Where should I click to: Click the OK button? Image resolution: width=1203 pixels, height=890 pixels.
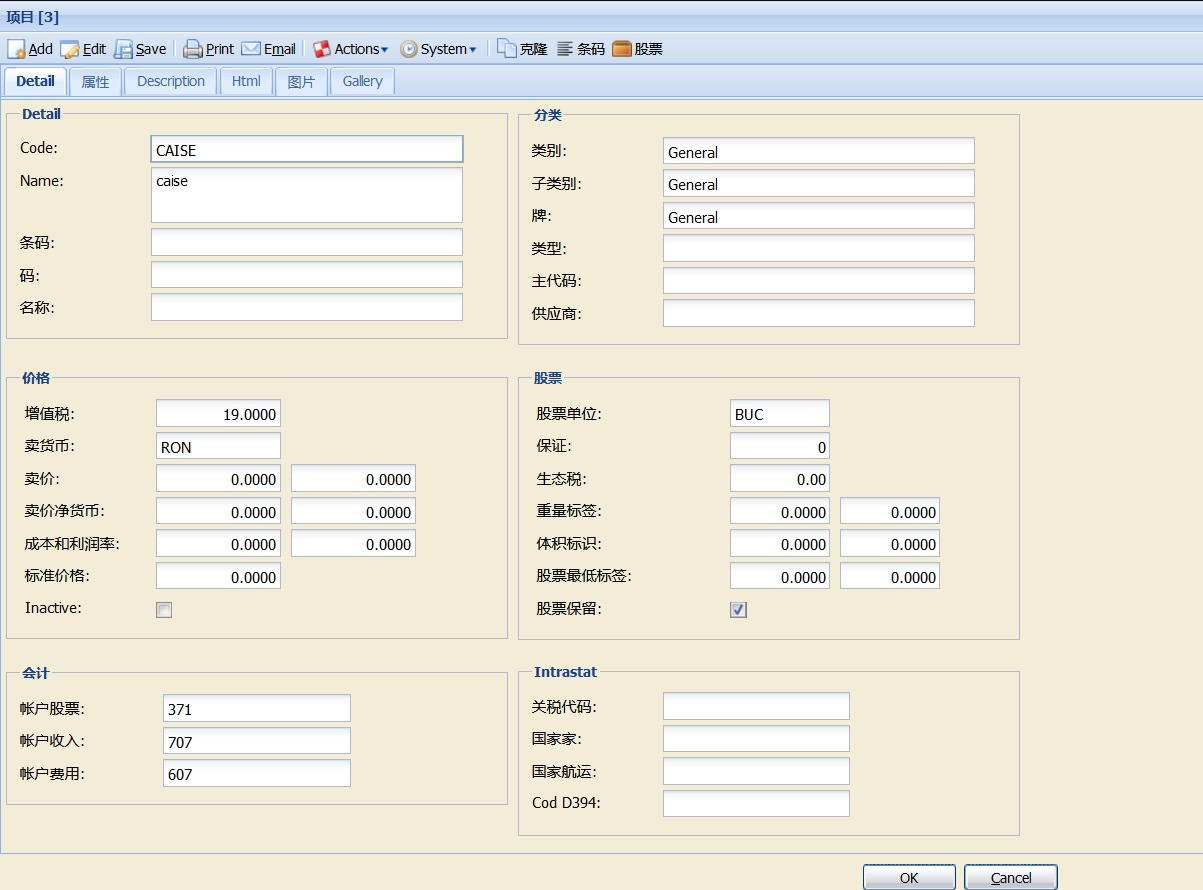coord(909,878)
